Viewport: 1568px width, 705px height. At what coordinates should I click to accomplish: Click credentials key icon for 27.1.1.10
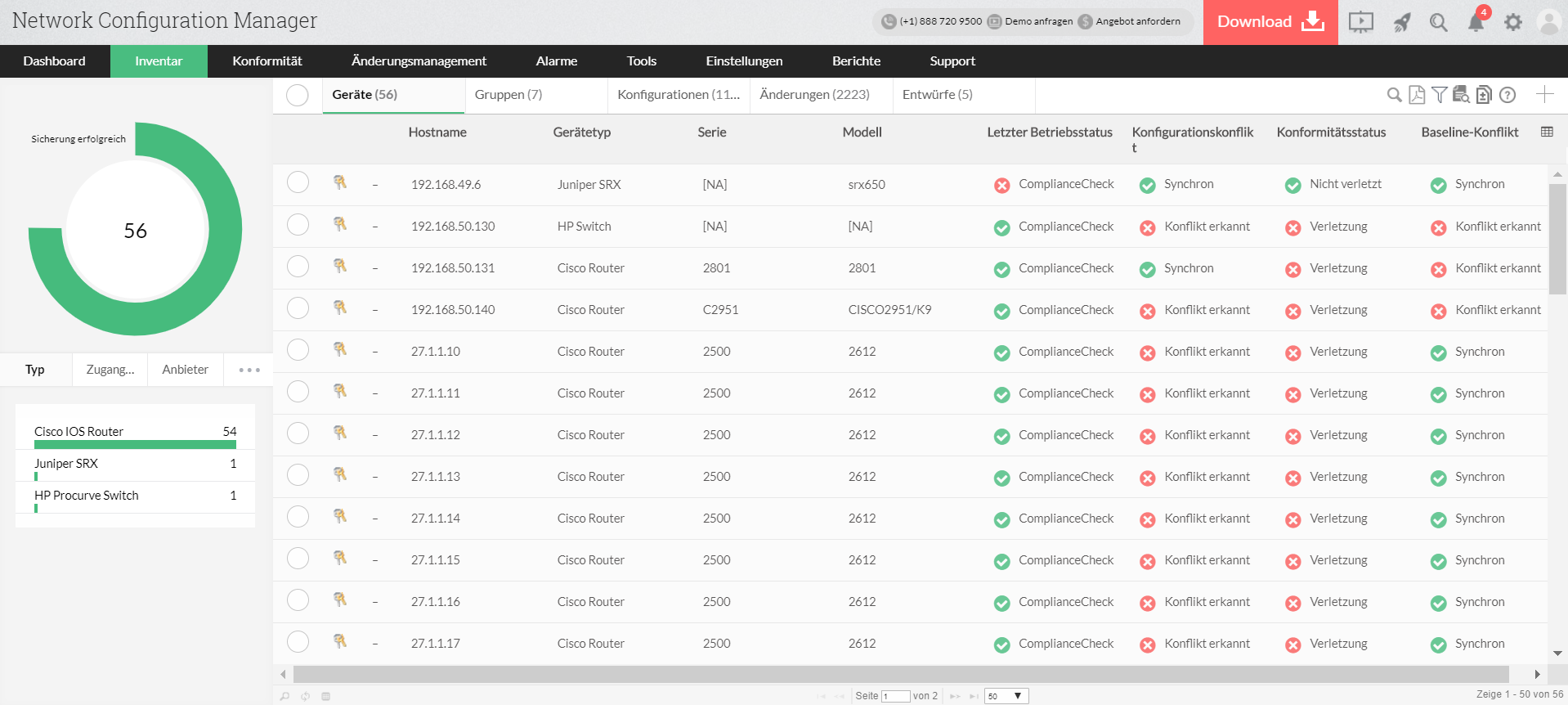point(340,349)
